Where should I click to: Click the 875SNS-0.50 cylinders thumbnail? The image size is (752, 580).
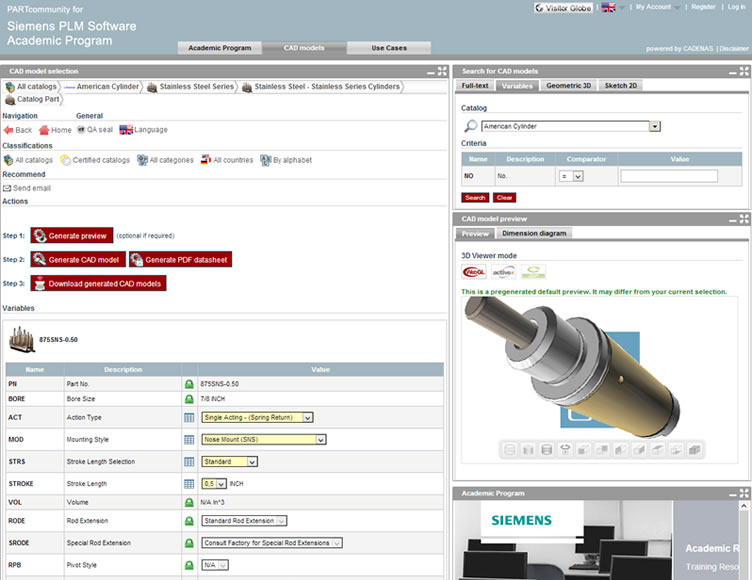tap(22, 340)
